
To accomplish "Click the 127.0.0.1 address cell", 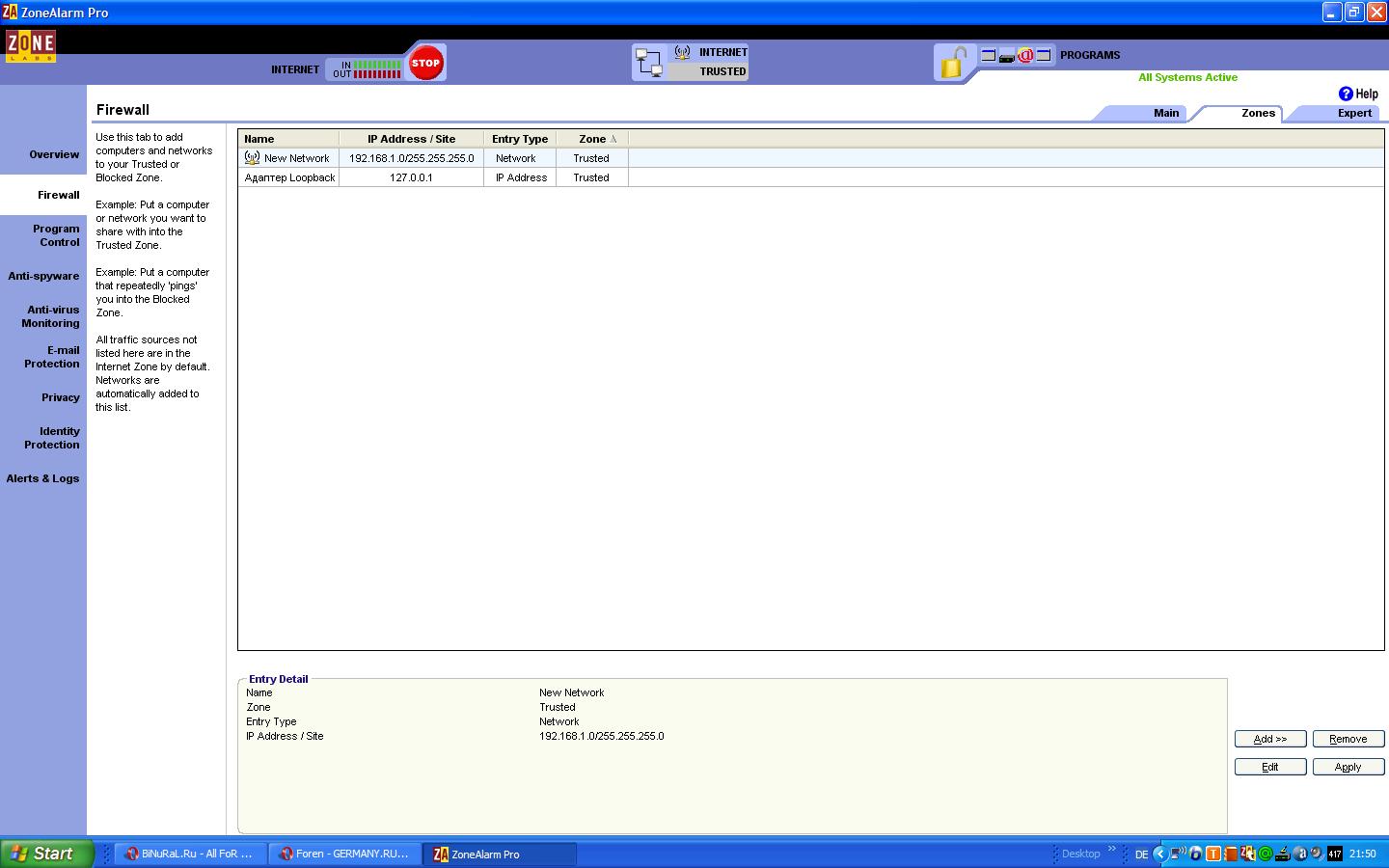I will 412,177.
